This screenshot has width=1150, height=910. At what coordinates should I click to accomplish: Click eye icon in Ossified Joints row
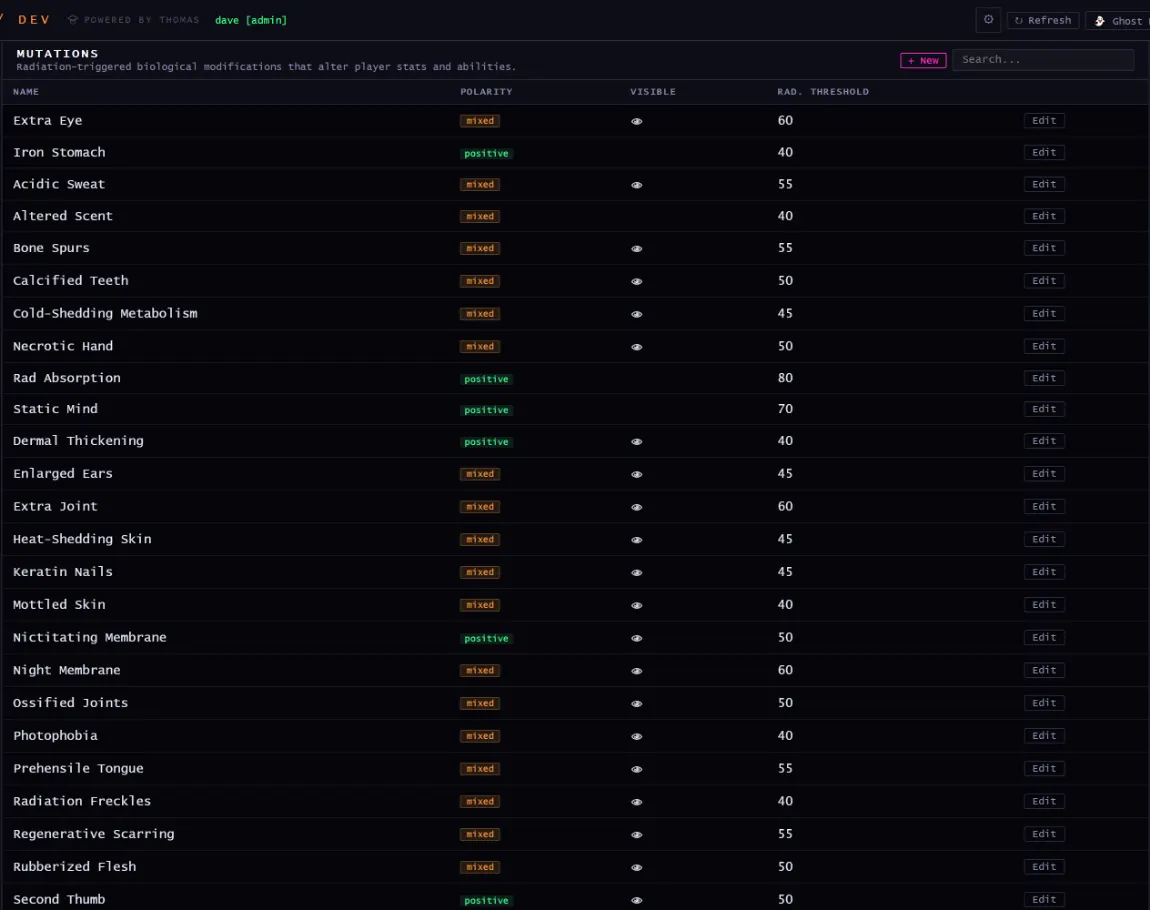click(x=636, y=703)
